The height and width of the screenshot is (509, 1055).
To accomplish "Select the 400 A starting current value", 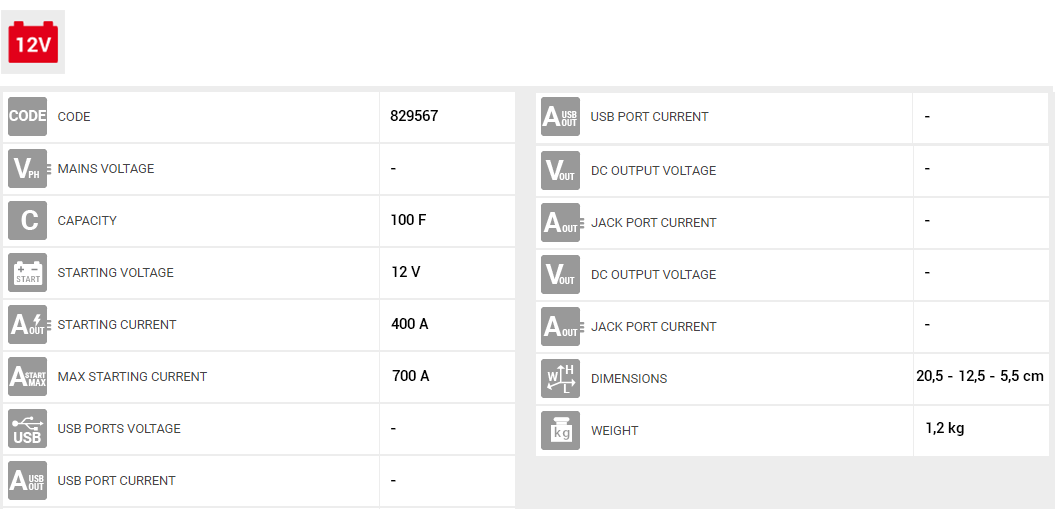I will click(410, 324).
